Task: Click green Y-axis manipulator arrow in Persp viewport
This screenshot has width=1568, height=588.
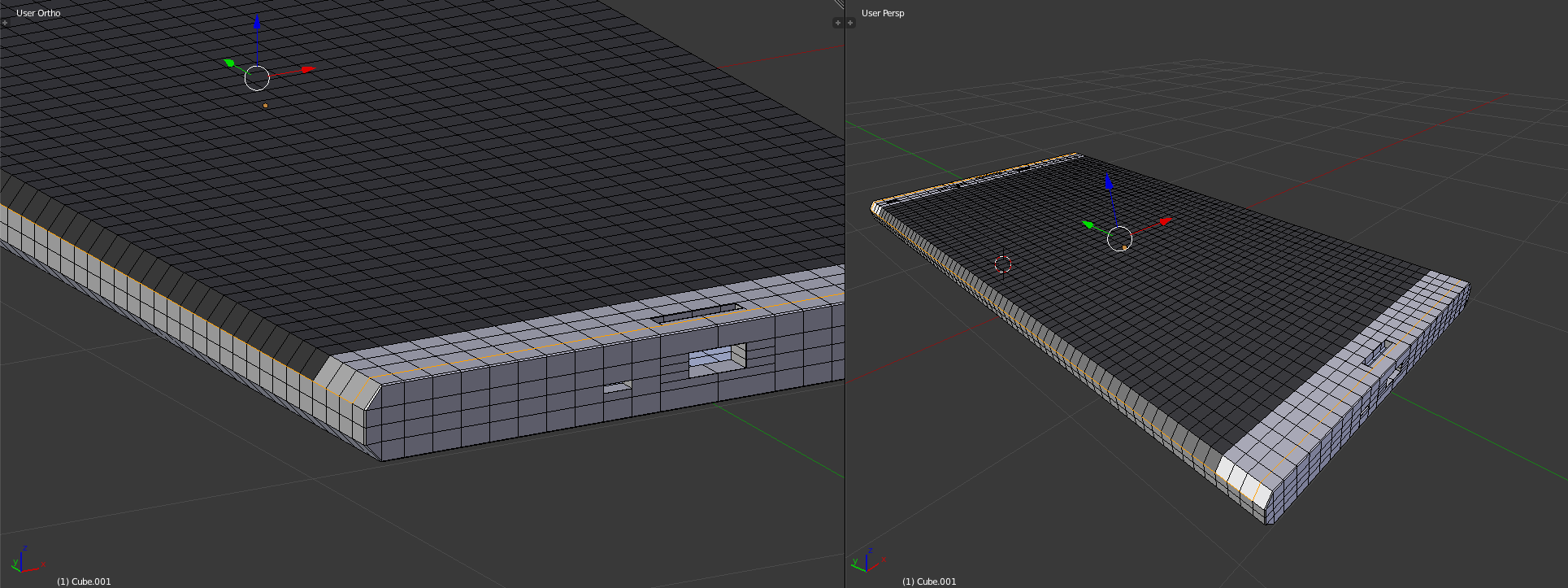Action: (1088, 224)
